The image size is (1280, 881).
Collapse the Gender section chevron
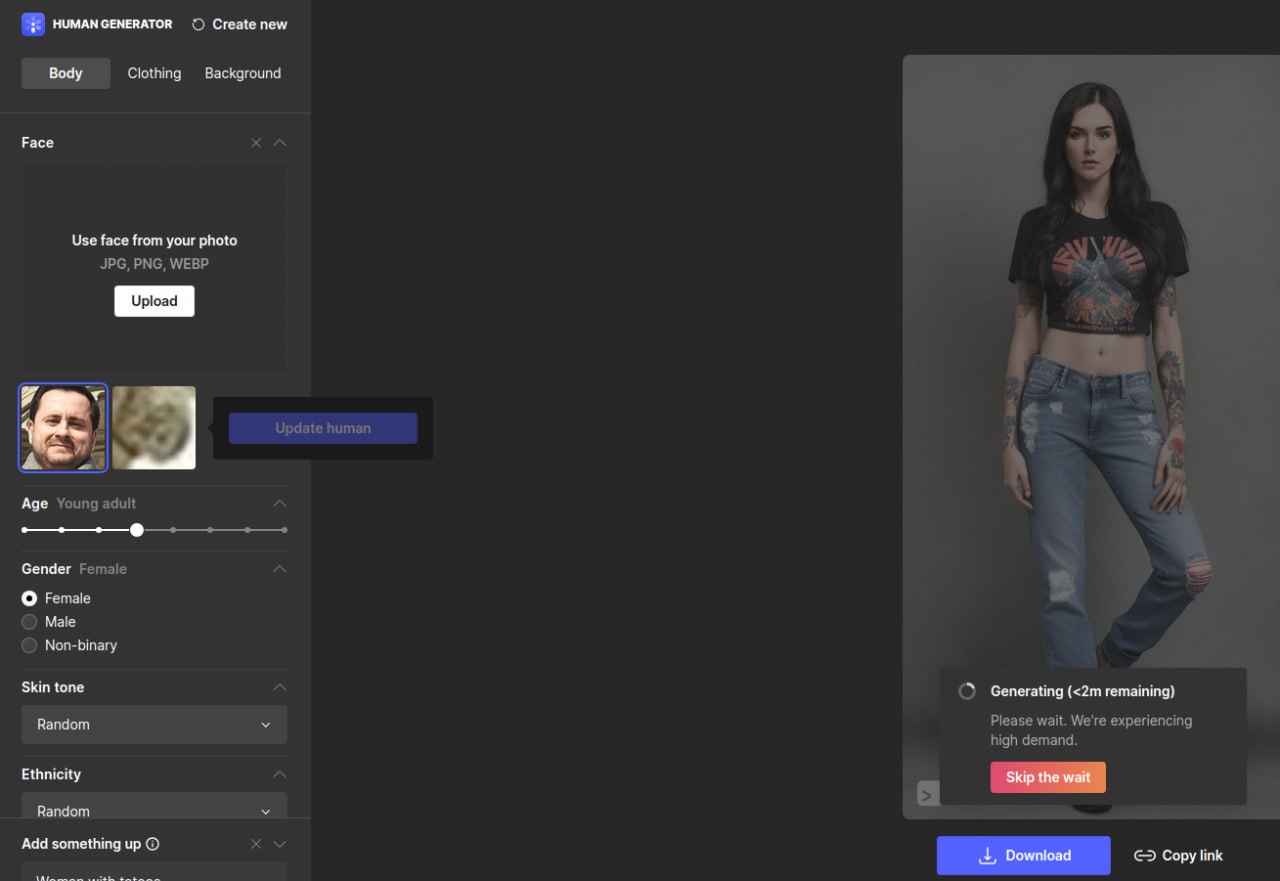(280, 569)
